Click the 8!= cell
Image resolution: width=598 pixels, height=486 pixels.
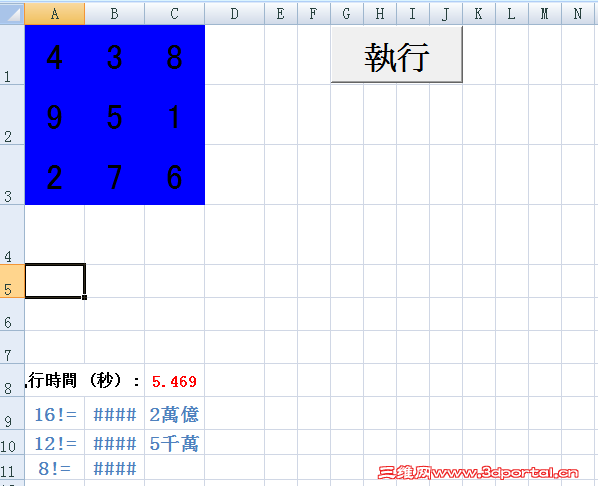[55, 467]
